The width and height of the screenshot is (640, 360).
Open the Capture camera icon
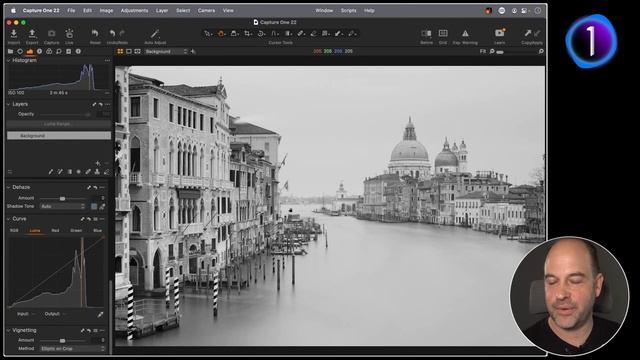point(51,33)
